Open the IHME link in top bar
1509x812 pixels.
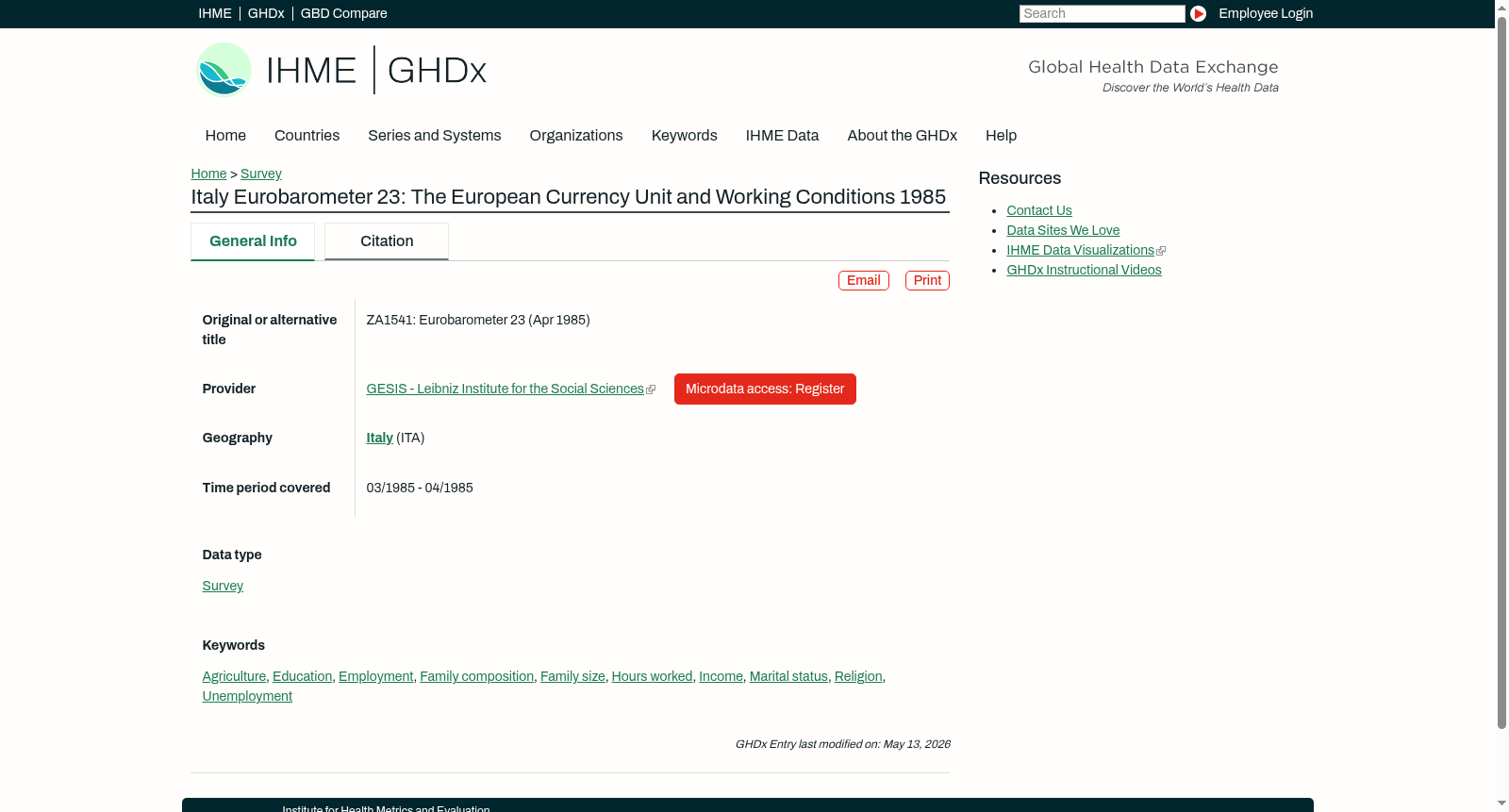[215, 13]
